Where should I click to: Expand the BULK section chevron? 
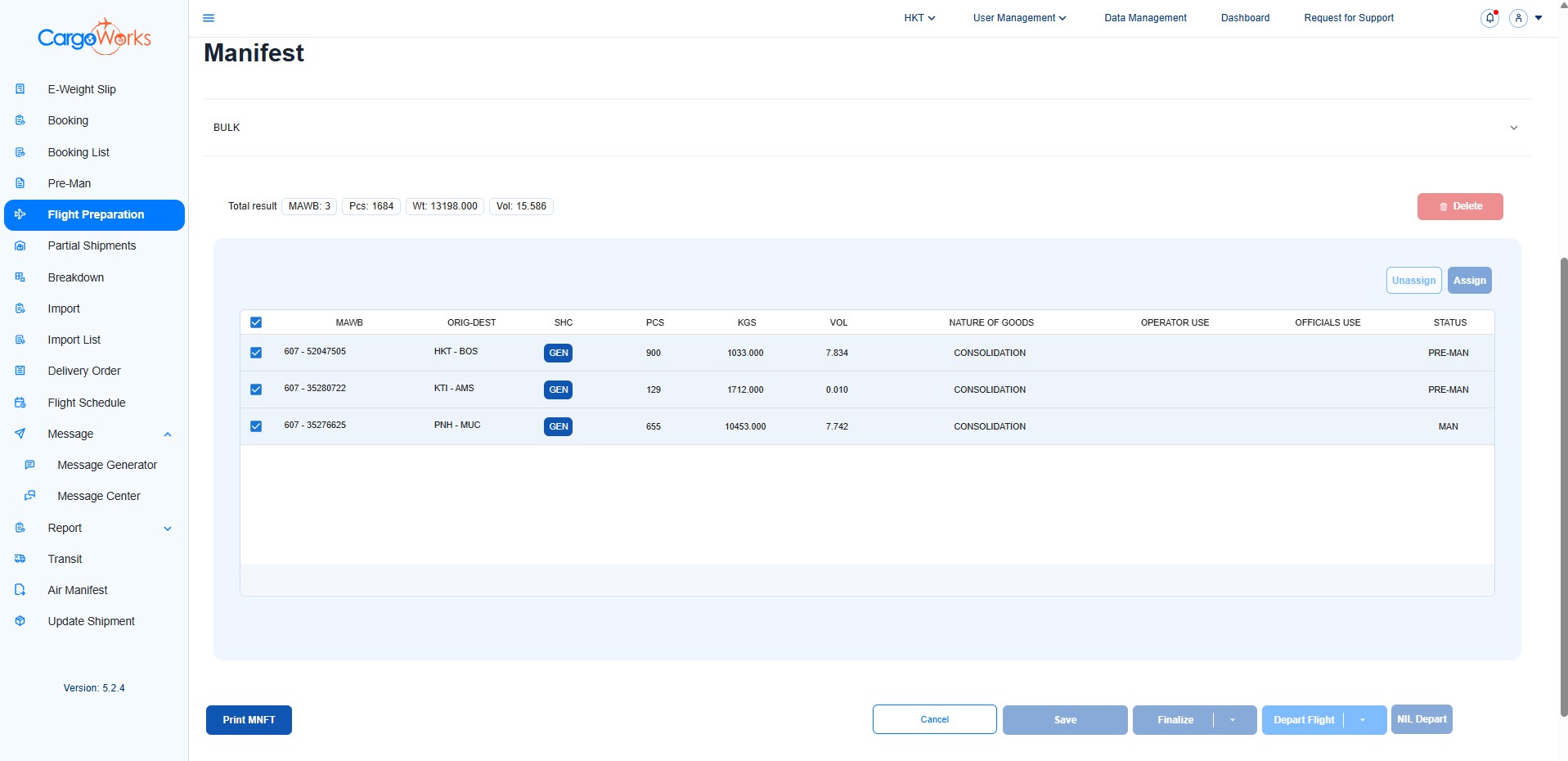pyautogui.click(x=1513, y=128)
